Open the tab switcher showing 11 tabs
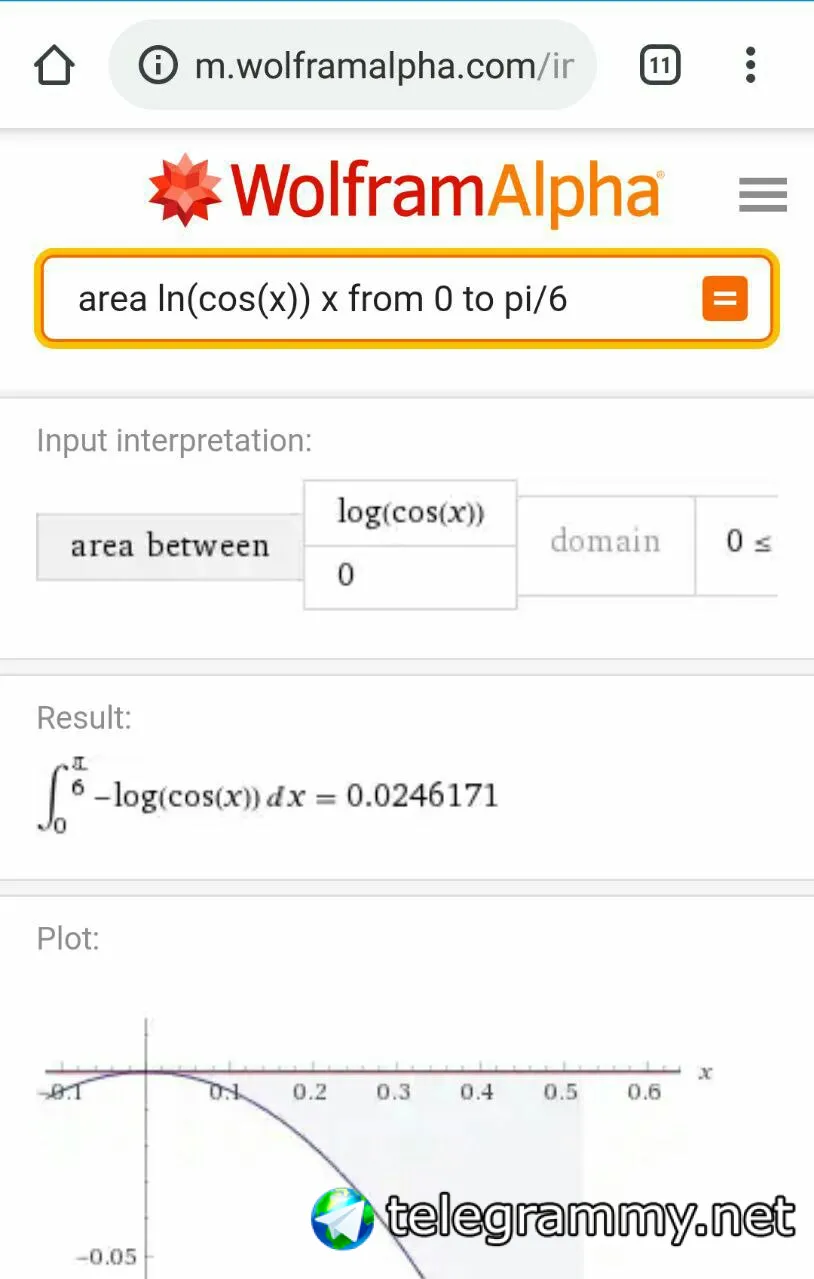814x1279 pixels. tap(659, 66)
